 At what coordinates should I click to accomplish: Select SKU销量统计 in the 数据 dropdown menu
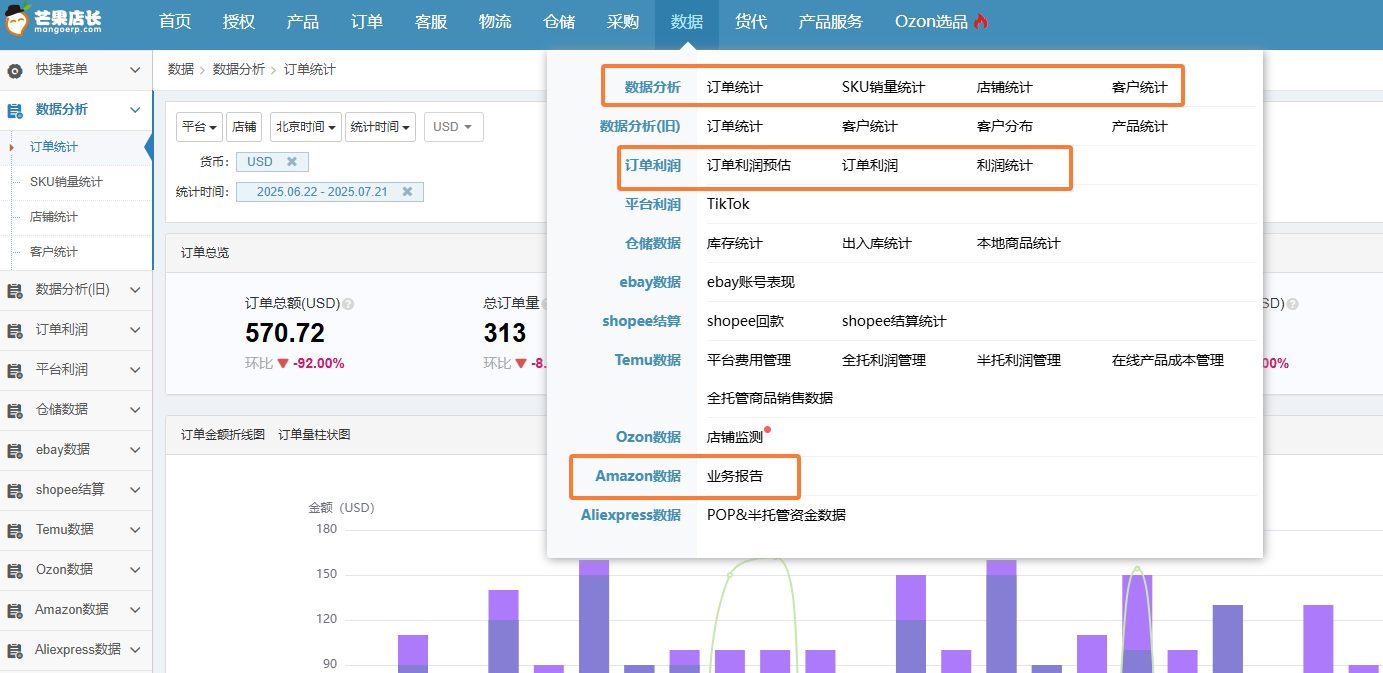click(884, 87)
